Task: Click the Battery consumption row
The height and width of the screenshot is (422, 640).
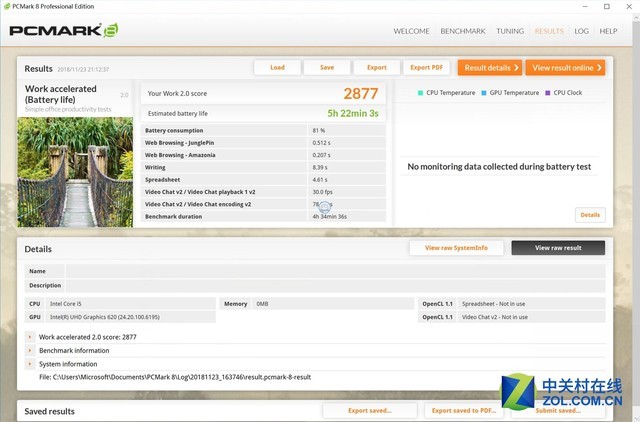Action: (263, 131)
